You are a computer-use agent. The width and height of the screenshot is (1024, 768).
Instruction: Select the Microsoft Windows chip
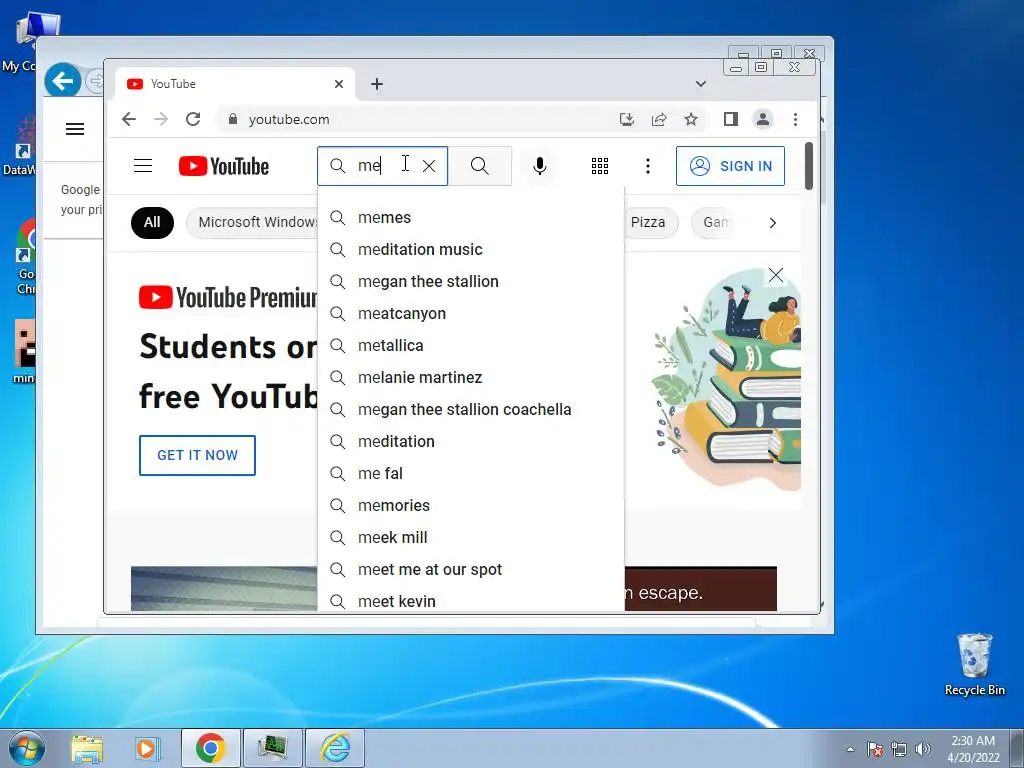click(x=253, y=222)
